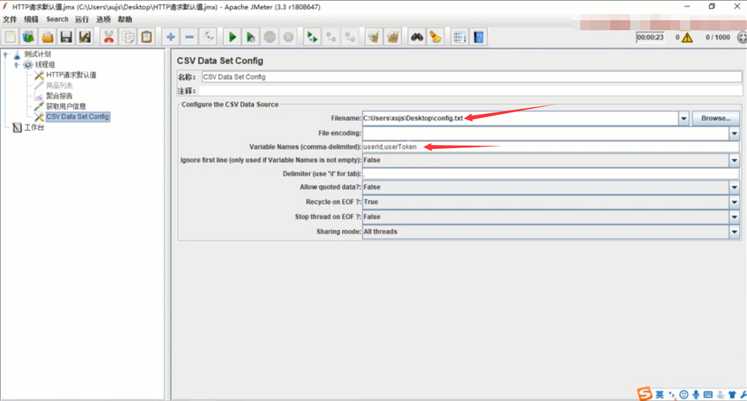Clear all results with double broom icon
Image resolution: width=747 pixels, height=401 pixels.
tap(393, 37)
